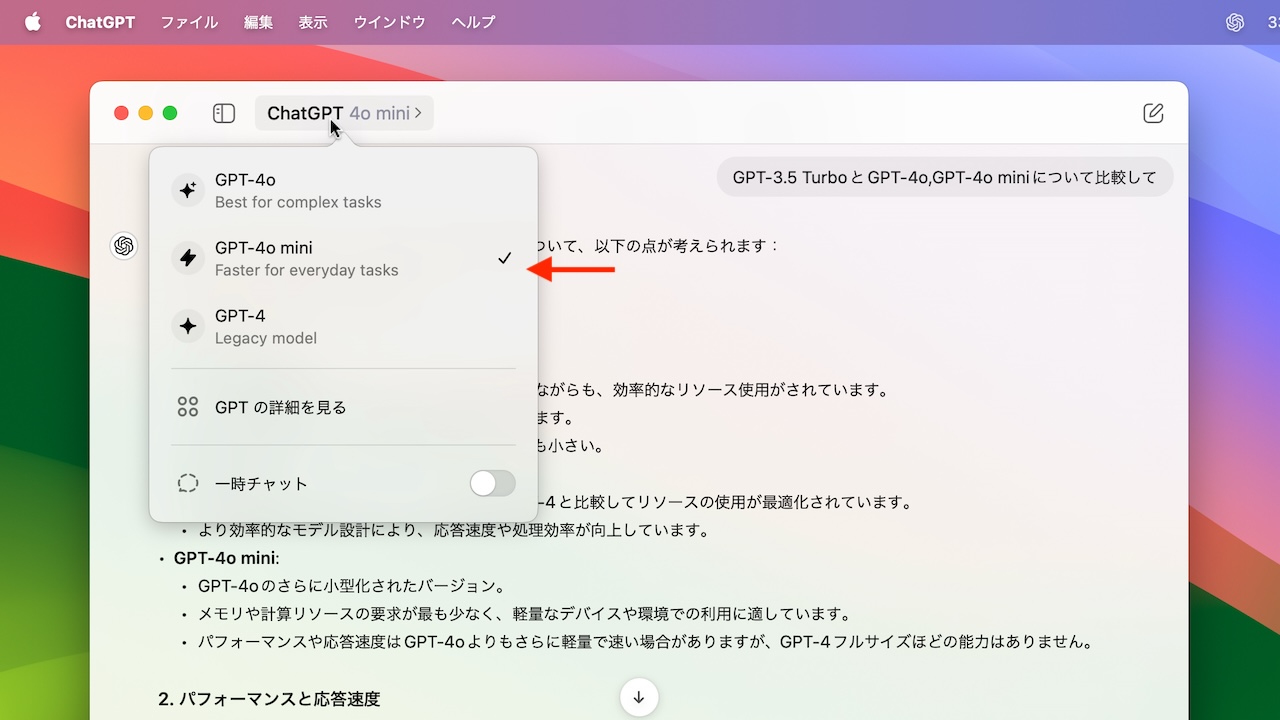Click 'Legacy model' description text
The image size is (1280, 720).
(266, 338)
